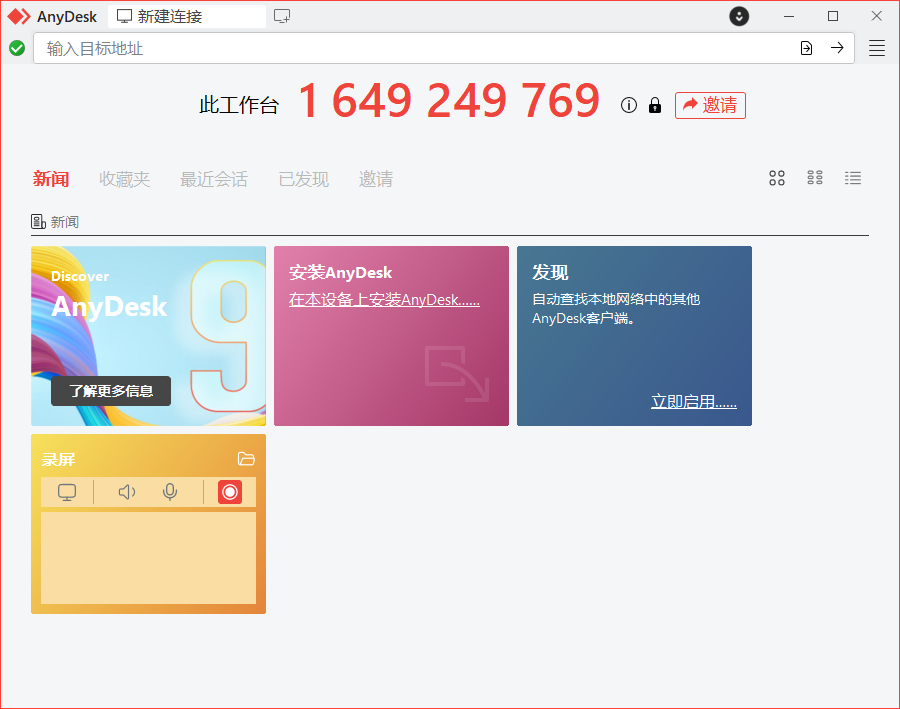Add a new session tab
The height and width of the screenshot is (709, 900).
click(282, 16)
